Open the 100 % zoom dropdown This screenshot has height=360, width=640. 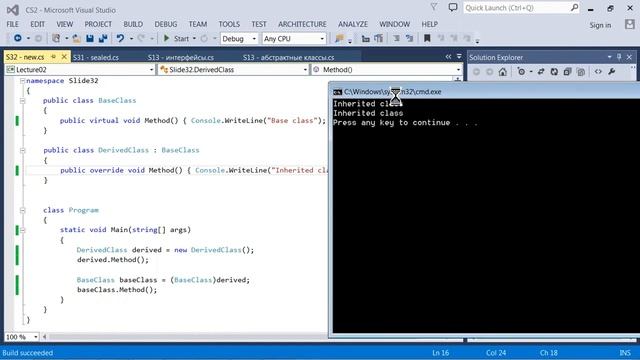coord(22,337)
